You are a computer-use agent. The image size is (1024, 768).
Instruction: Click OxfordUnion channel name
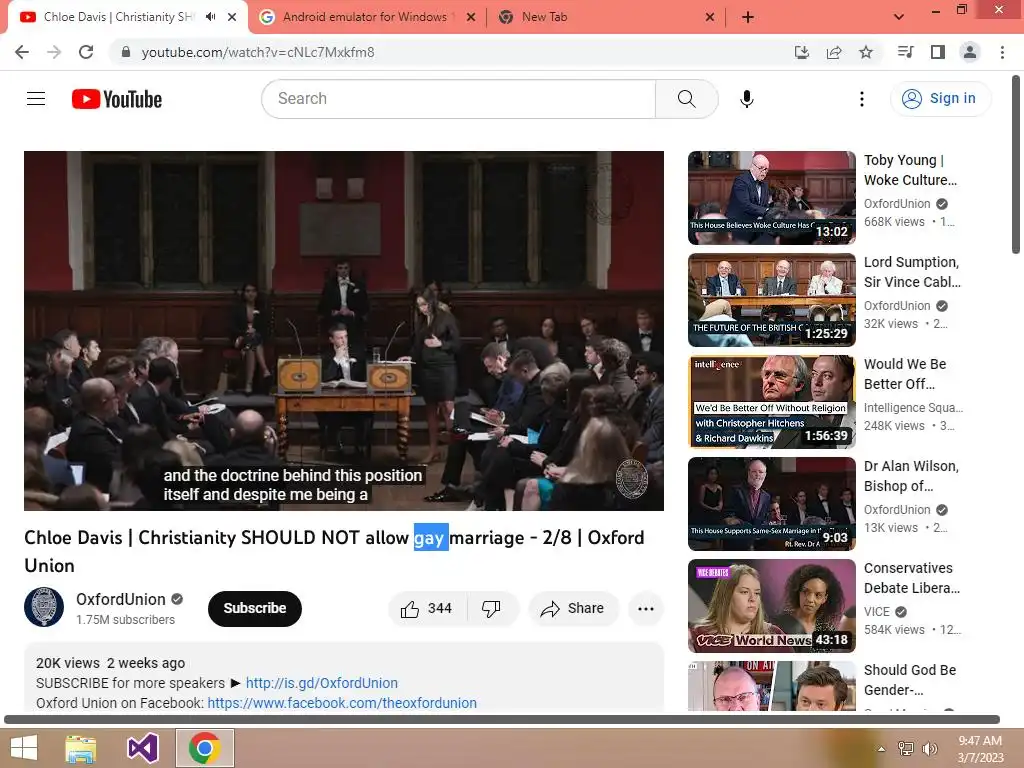click(121, 599)
